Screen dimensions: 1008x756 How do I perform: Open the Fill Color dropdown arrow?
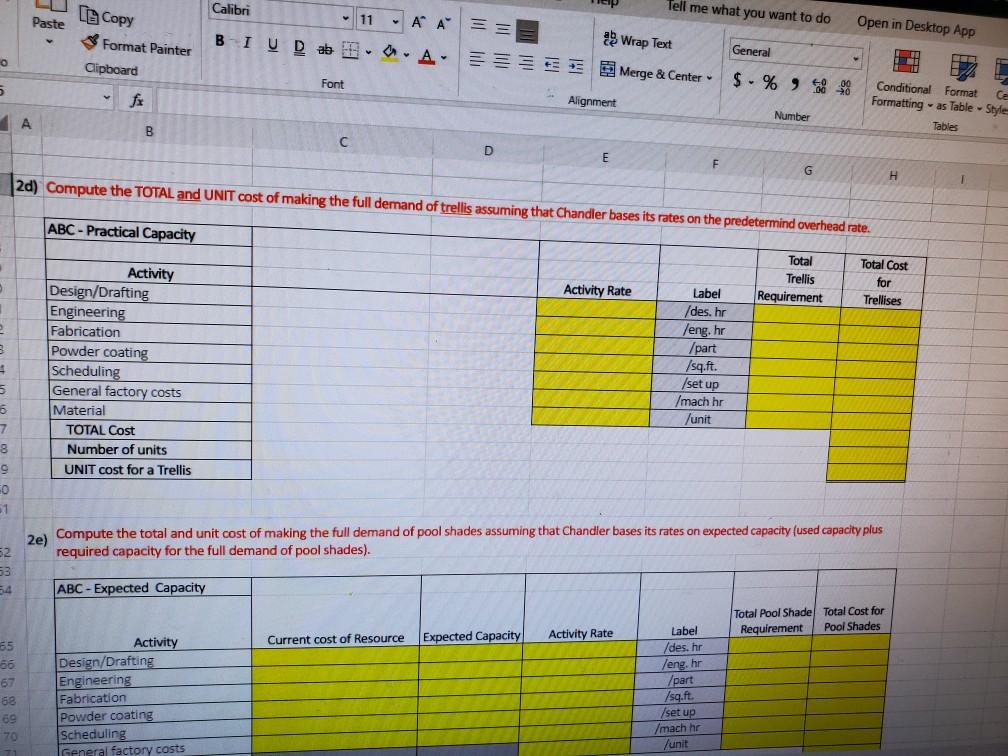click(x=406, y=55)
